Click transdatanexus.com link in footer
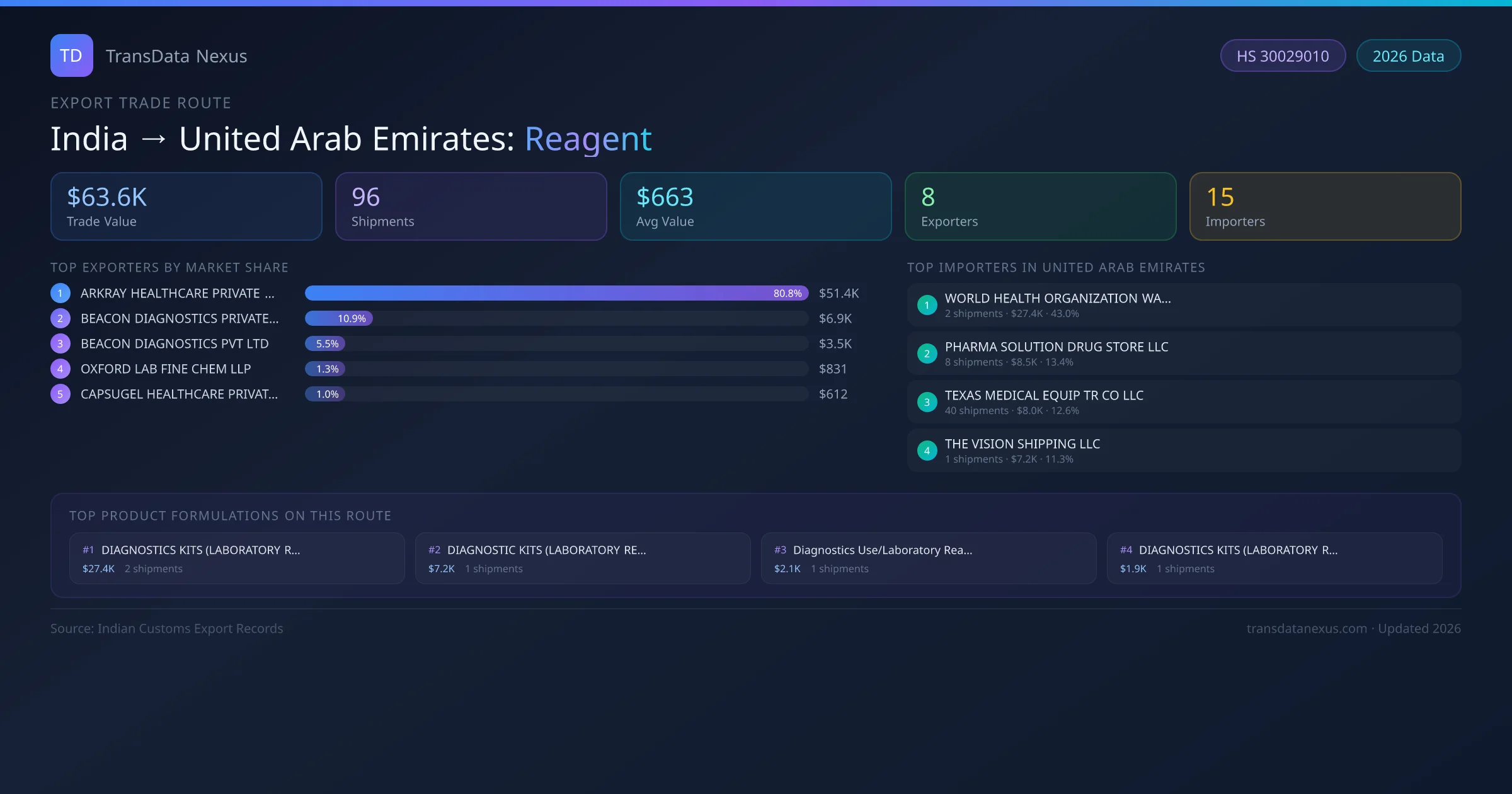 (1307, 628)
